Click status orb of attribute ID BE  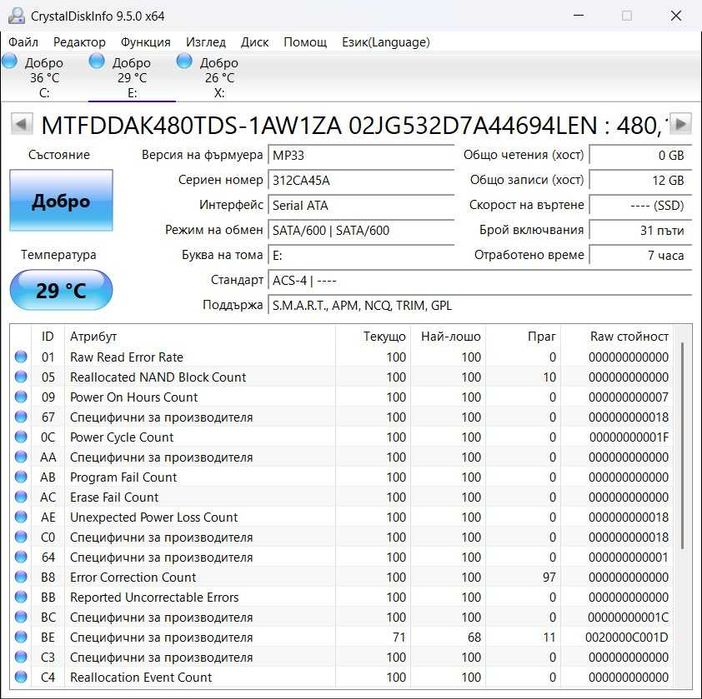point(21,637)
